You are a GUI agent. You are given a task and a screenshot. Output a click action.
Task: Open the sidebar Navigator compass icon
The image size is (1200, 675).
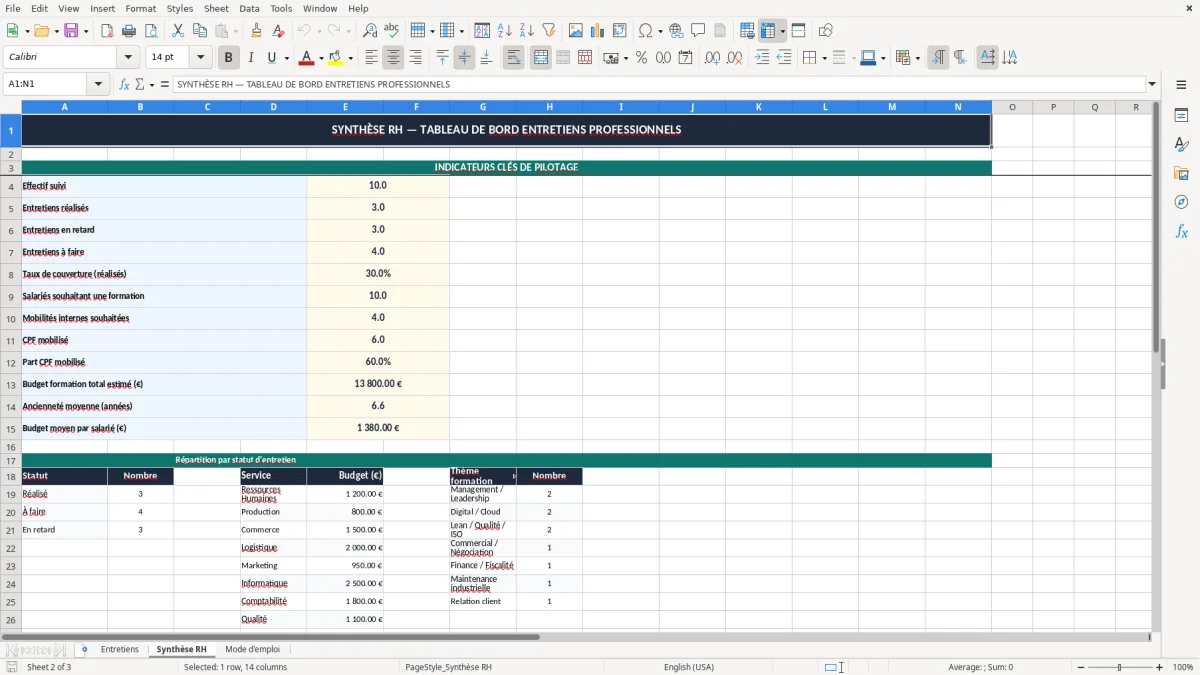(1181, 203)
